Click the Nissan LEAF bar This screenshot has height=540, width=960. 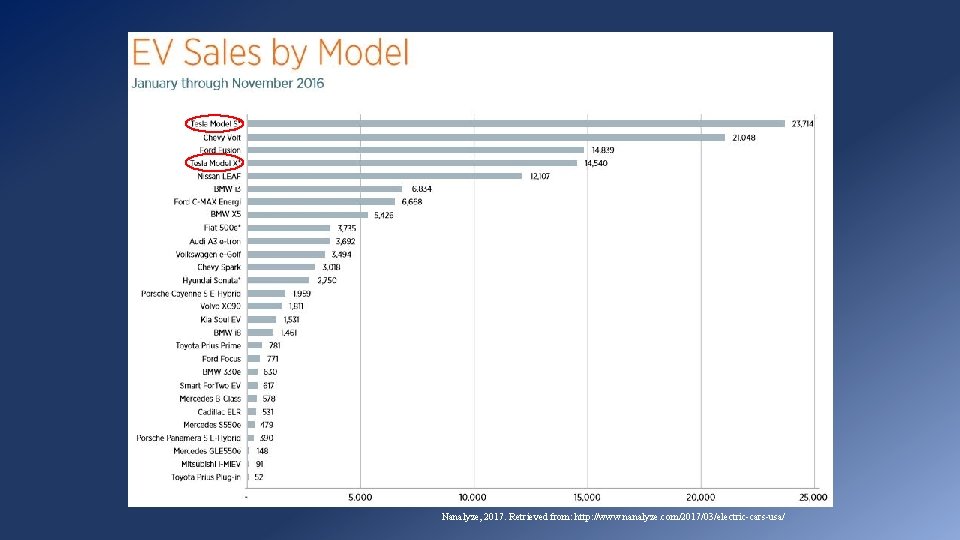pos(384,176)
